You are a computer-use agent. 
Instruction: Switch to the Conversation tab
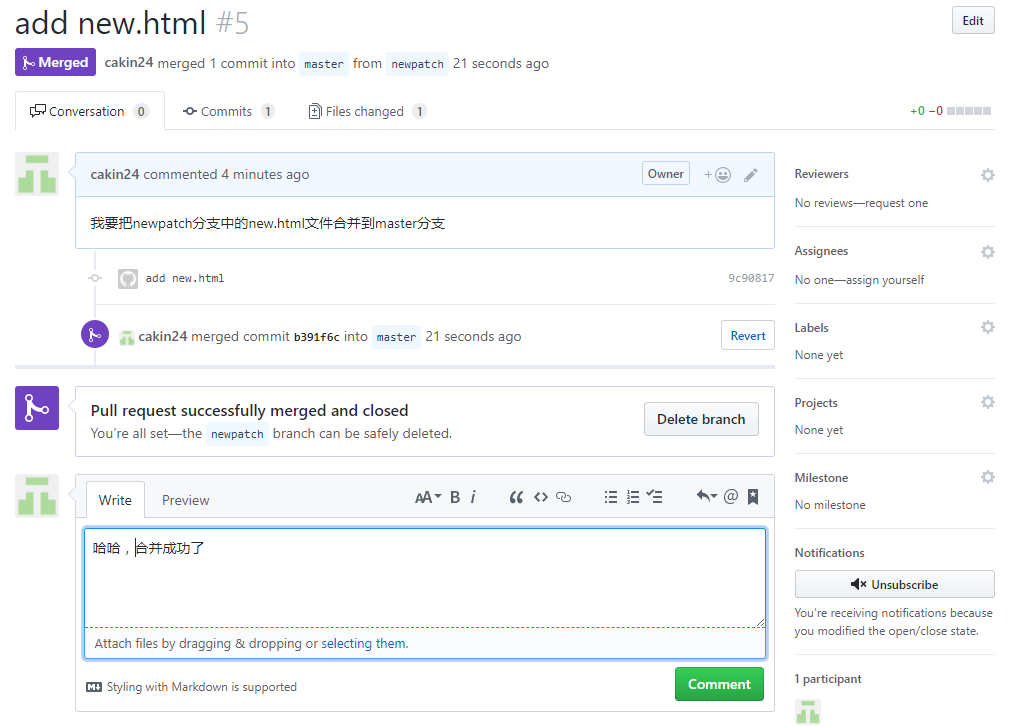click(90, 111)
